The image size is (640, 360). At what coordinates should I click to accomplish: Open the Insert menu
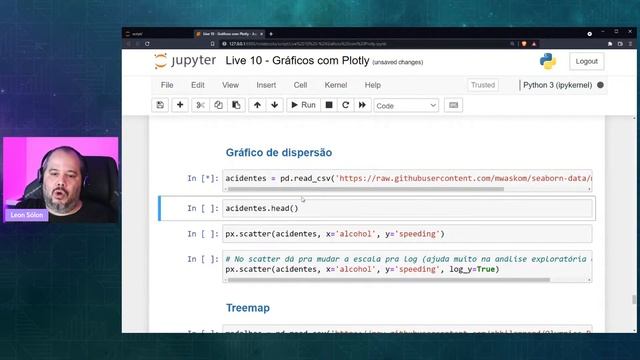[x=266, y=85]
